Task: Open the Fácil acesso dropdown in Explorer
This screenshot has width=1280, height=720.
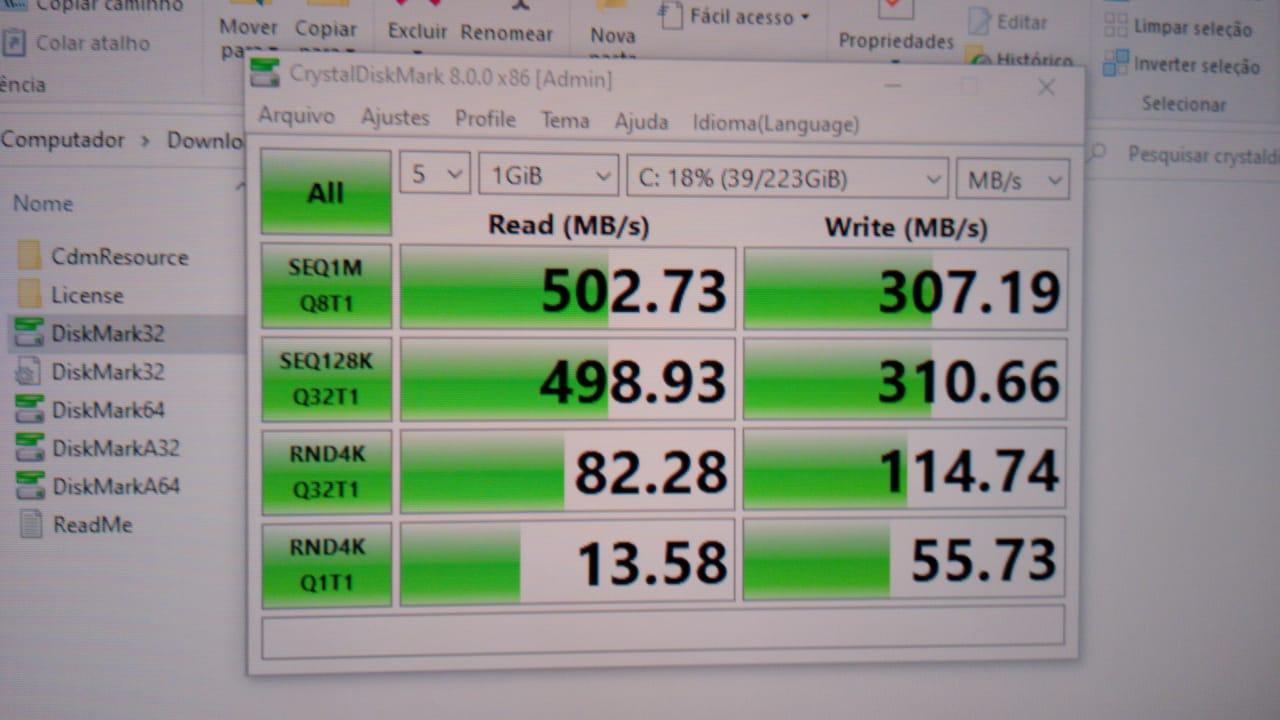Action: 735,16
